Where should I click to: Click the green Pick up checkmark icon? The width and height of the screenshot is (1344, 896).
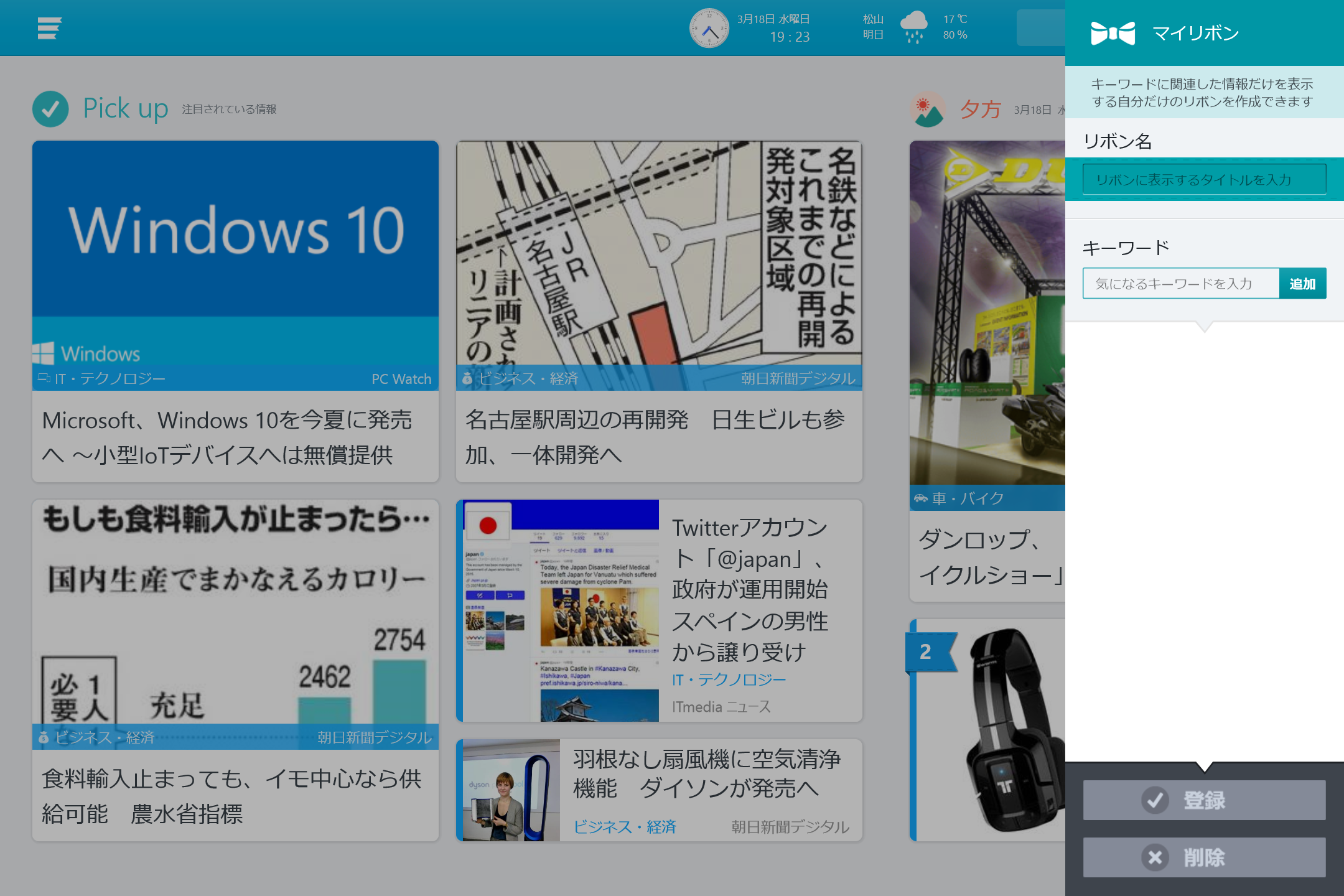coord(50,109)
